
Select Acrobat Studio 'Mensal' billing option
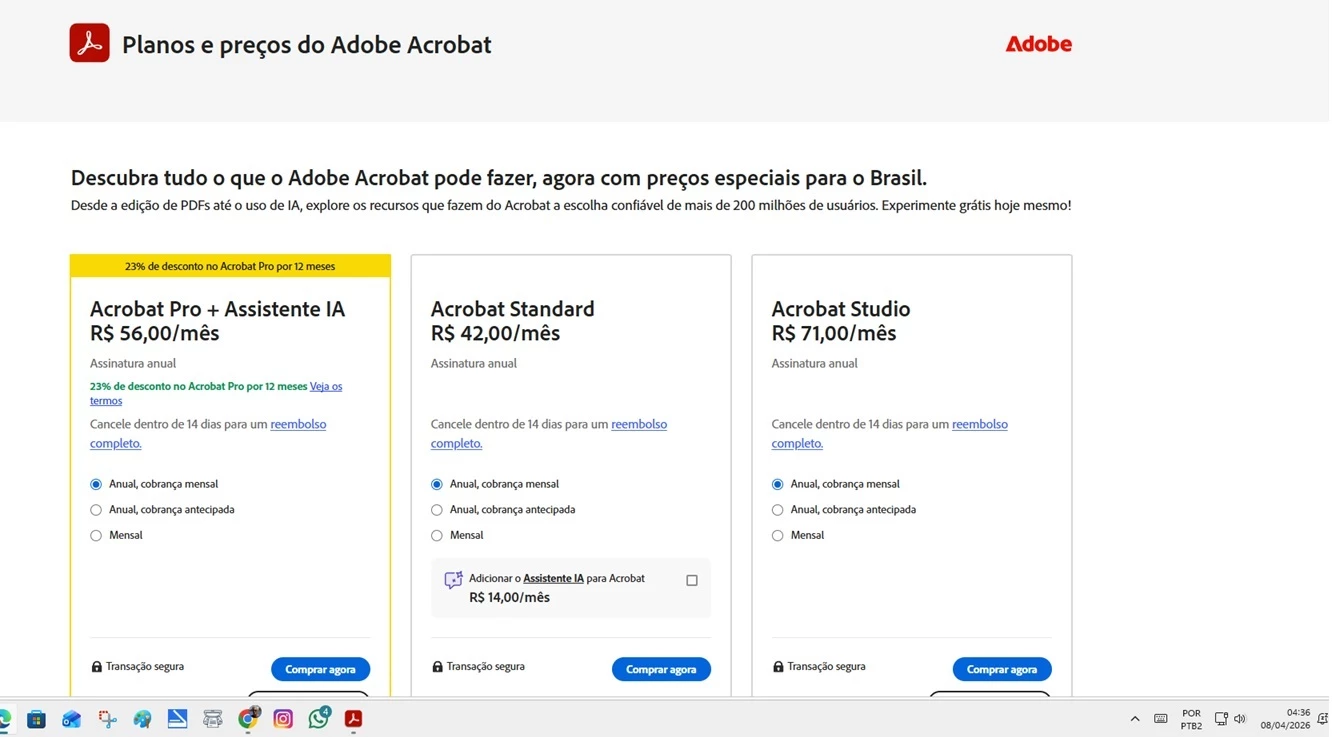tap(778, 536)
